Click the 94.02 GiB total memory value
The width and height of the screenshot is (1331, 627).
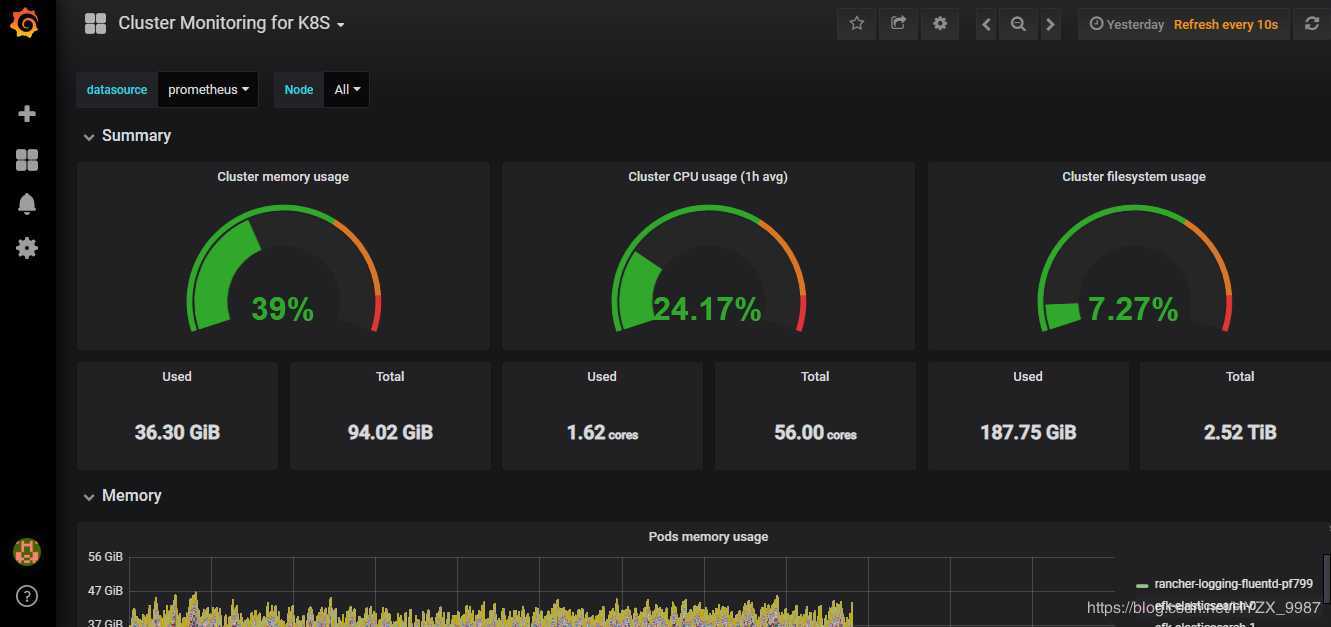pyautogui.click(x=390, y=432)
